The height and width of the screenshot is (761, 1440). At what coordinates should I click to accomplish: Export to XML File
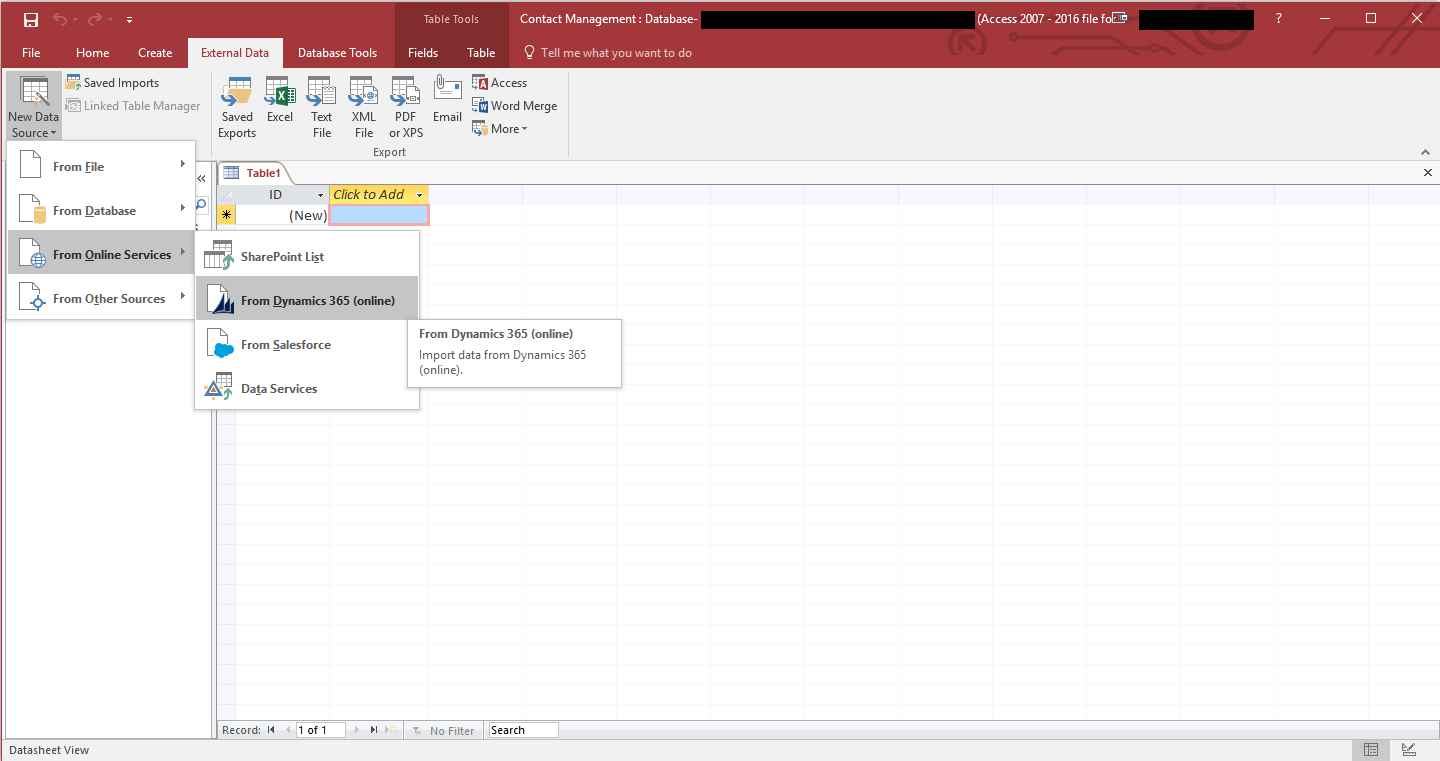click(x=364, y=107)
